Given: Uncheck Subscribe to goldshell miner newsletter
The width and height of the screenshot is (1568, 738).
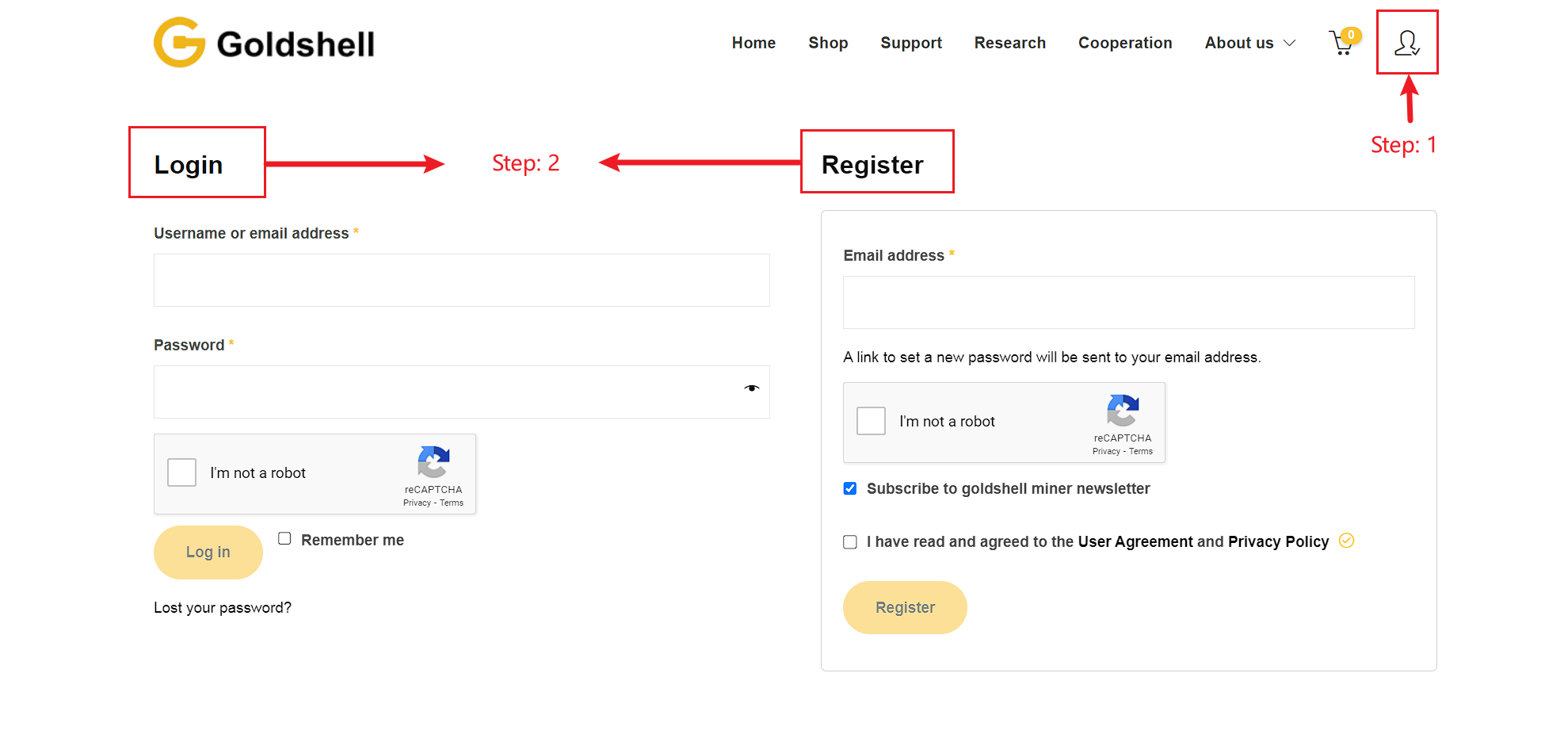Looking at the screenshot, I should [850, 488].
